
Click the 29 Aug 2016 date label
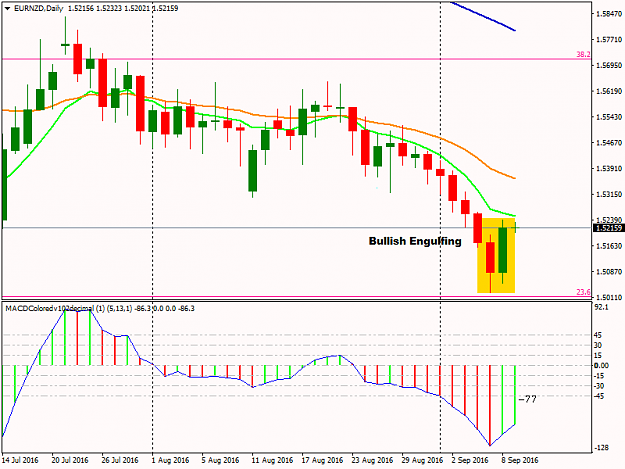422,460
